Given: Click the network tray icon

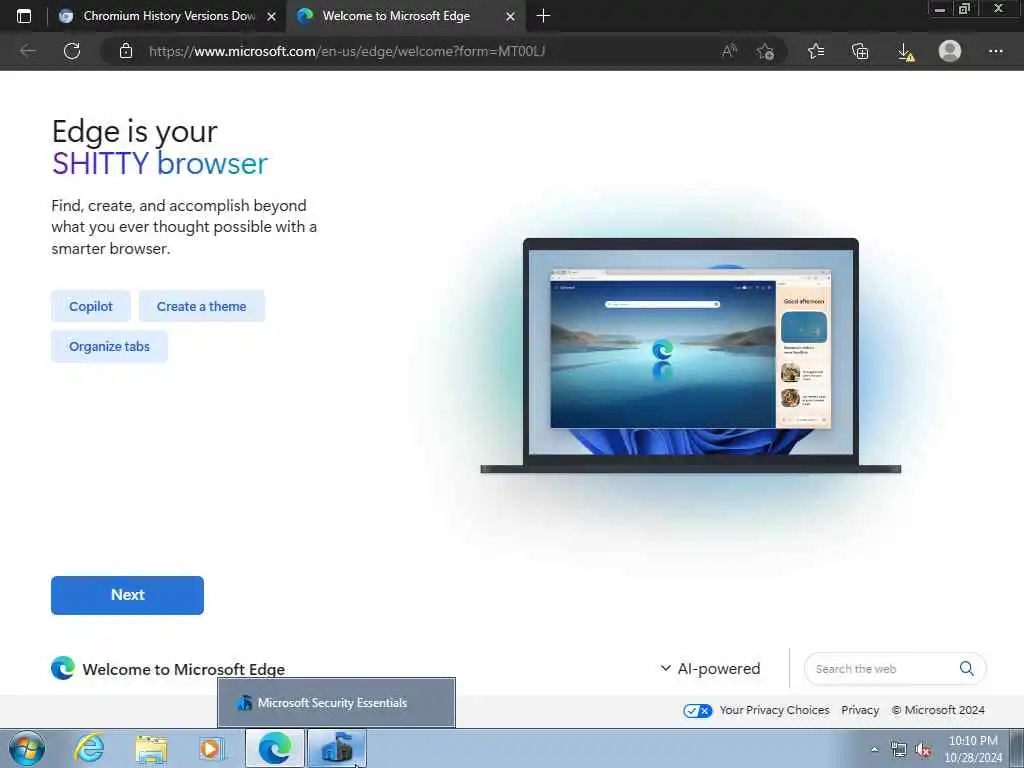Looking at the screenshot, I should 899,750.
